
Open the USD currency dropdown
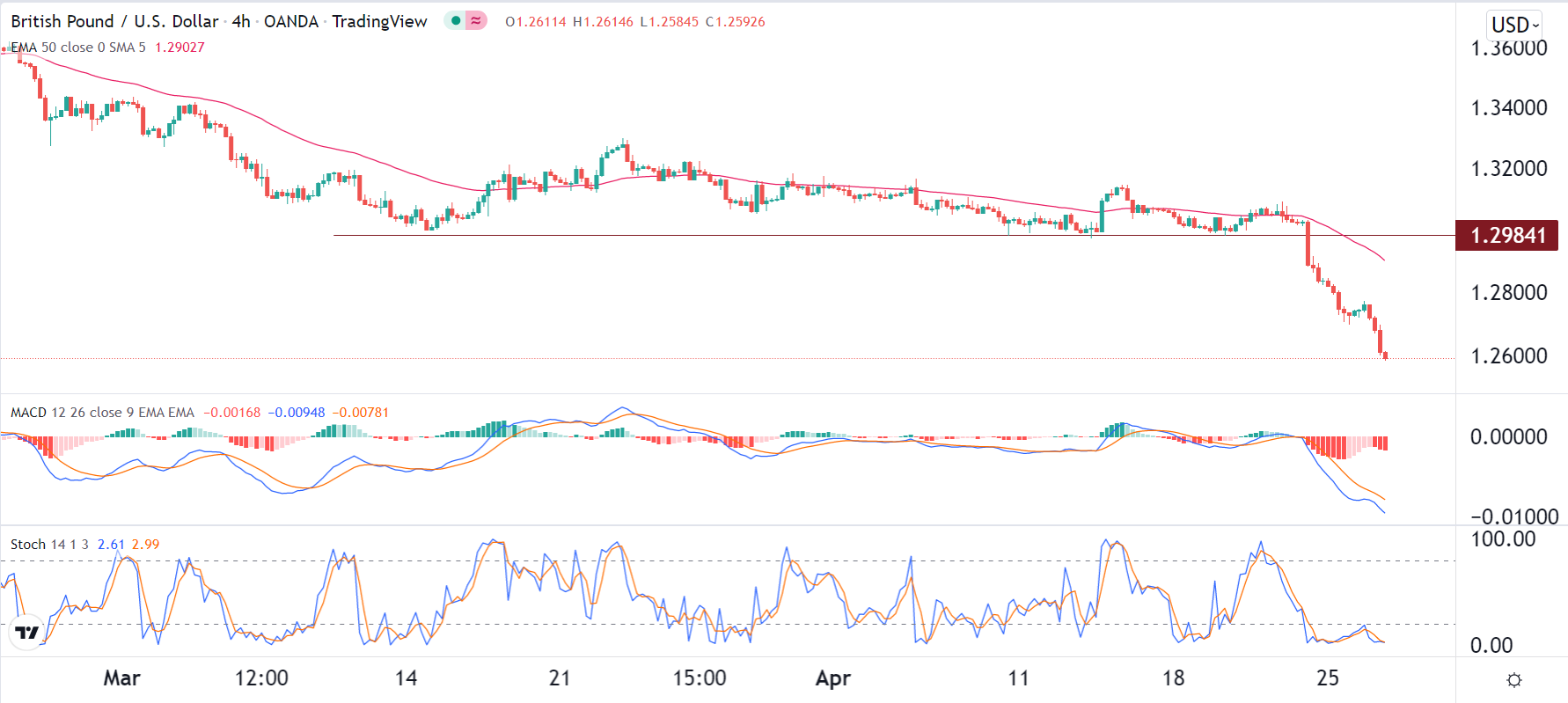click(1514, 25)
